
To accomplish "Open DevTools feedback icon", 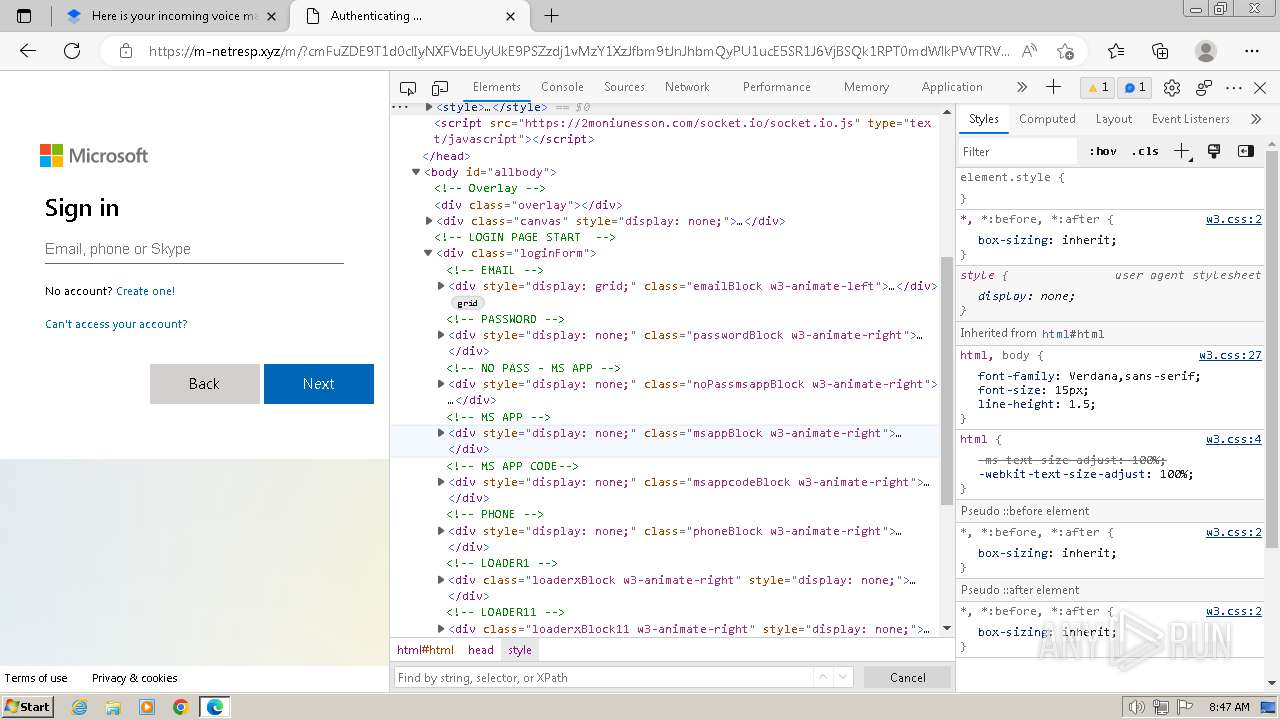I will point(1204,88).
